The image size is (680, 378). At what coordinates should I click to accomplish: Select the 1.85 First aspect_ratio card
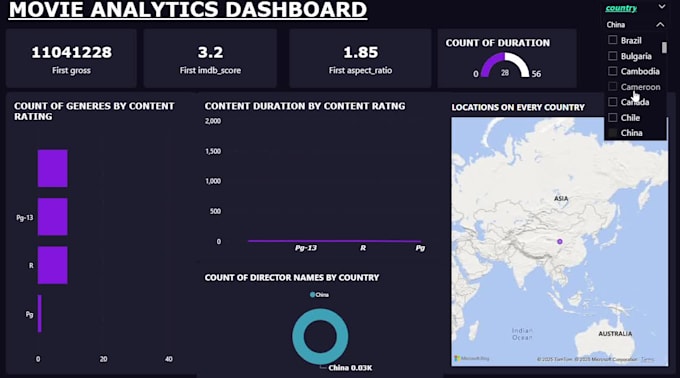pyautogui.click(x=360, y=59)
